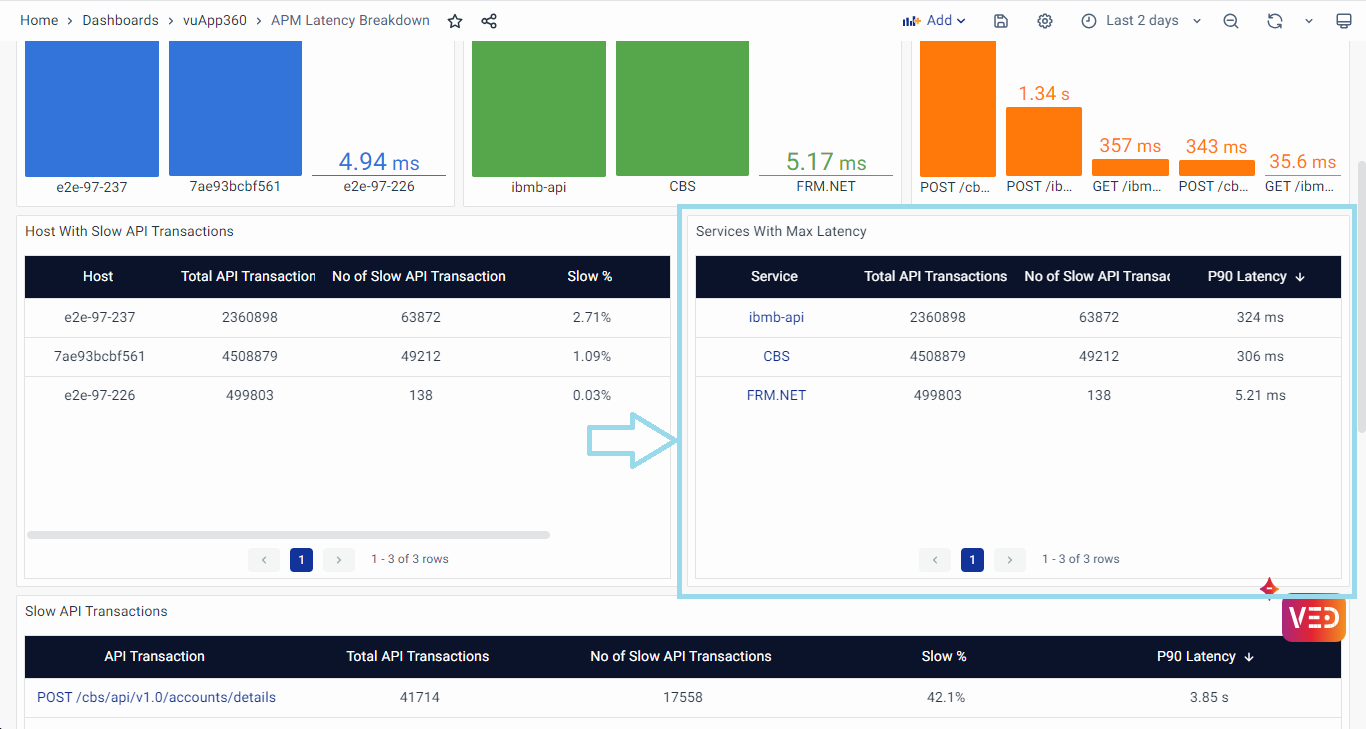Star this dashboard as favorite
This screenshot has height=729, width=1366.
point(455,21)
